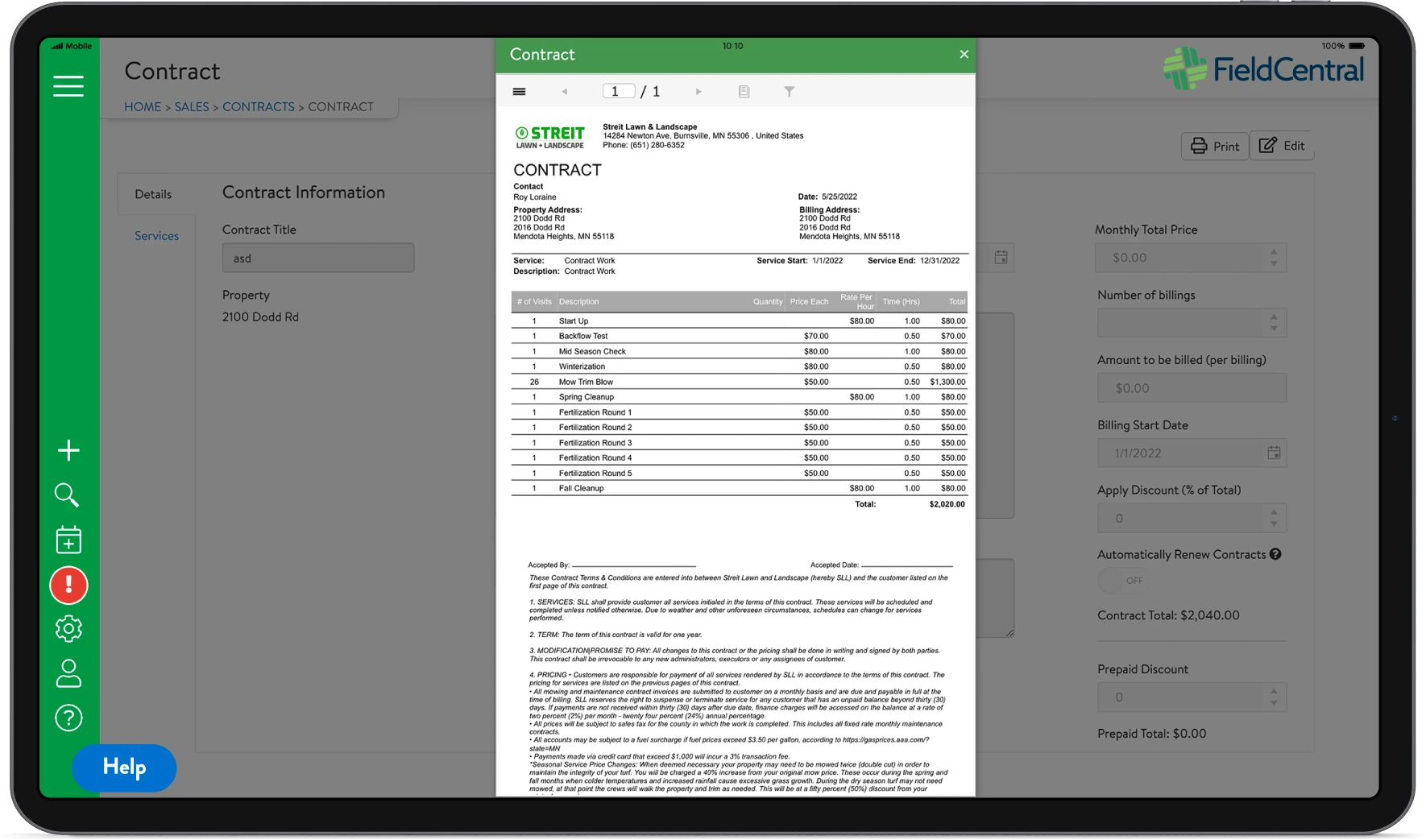Open Billing Start Date calendar picker

pos(1274,453)
